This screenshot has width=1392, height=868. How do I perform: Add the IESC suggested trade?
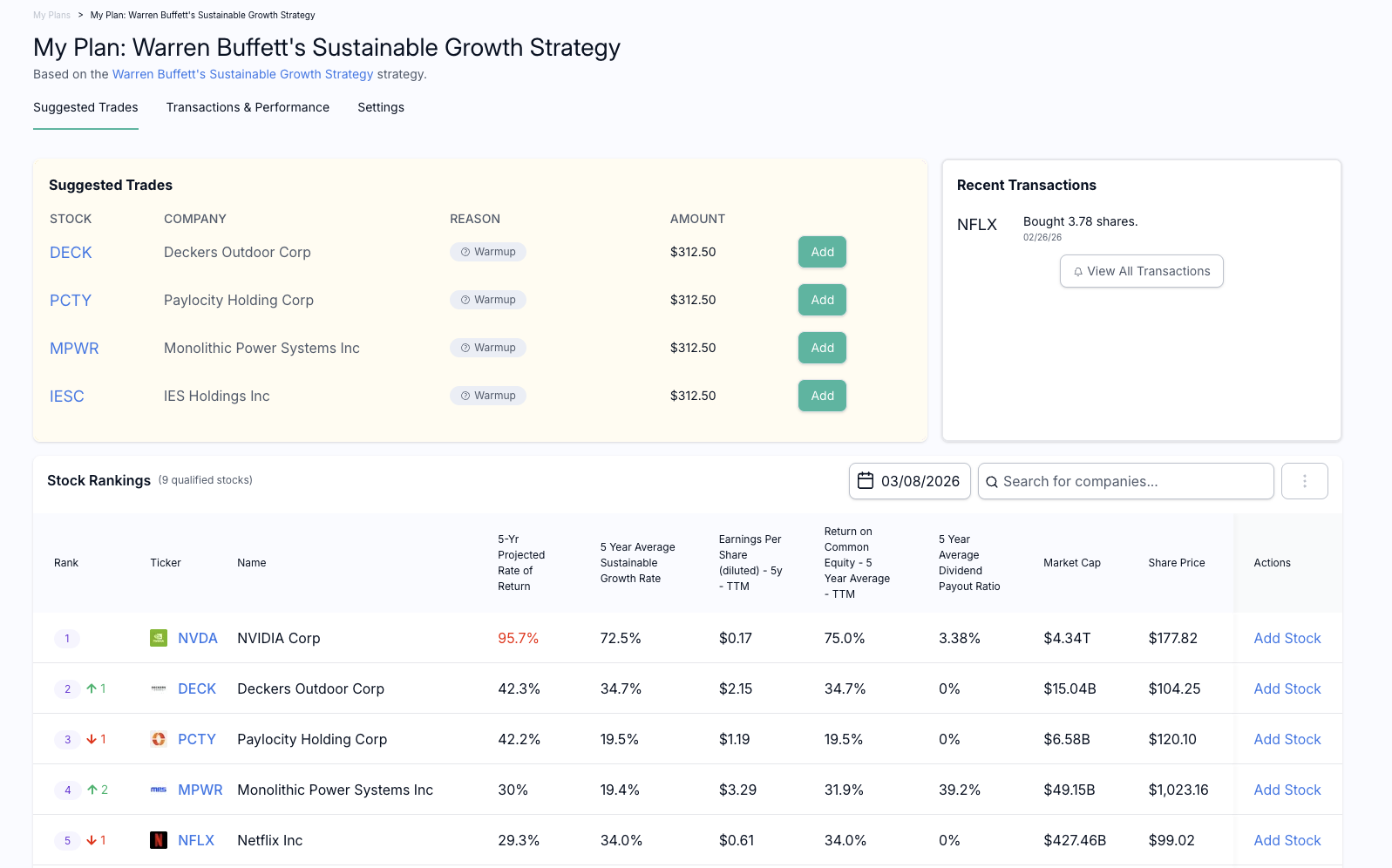pos(822,396)
